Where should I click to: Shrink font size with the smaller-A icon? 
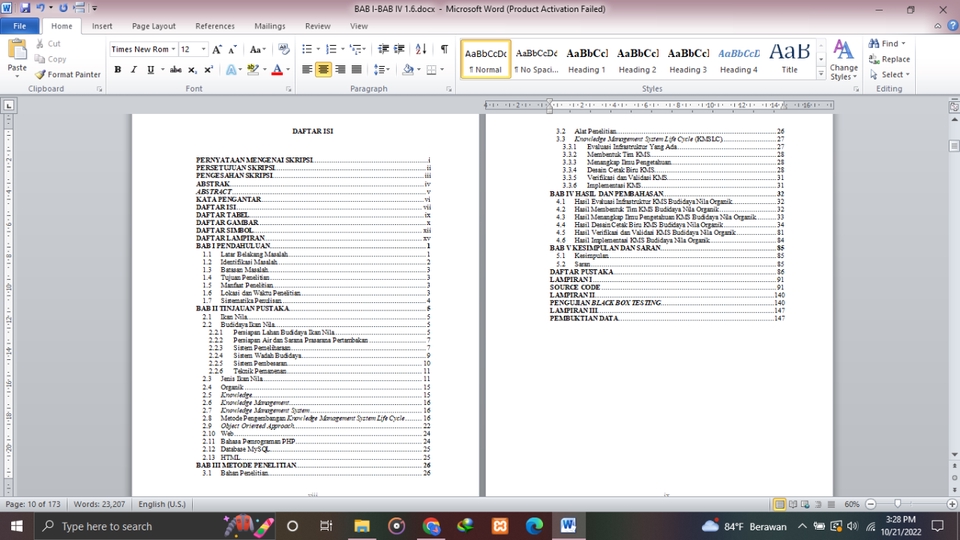(233, 49)
